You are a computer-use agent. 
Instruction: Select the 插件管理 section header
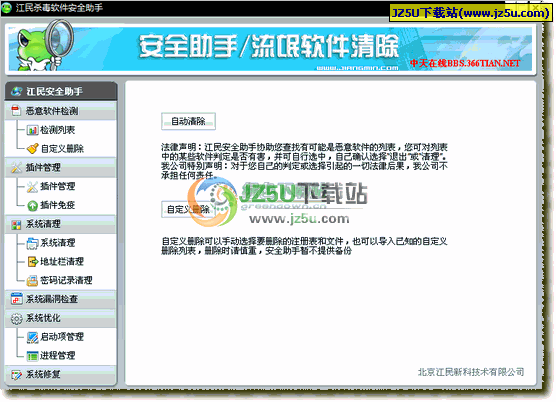(61, 167)
